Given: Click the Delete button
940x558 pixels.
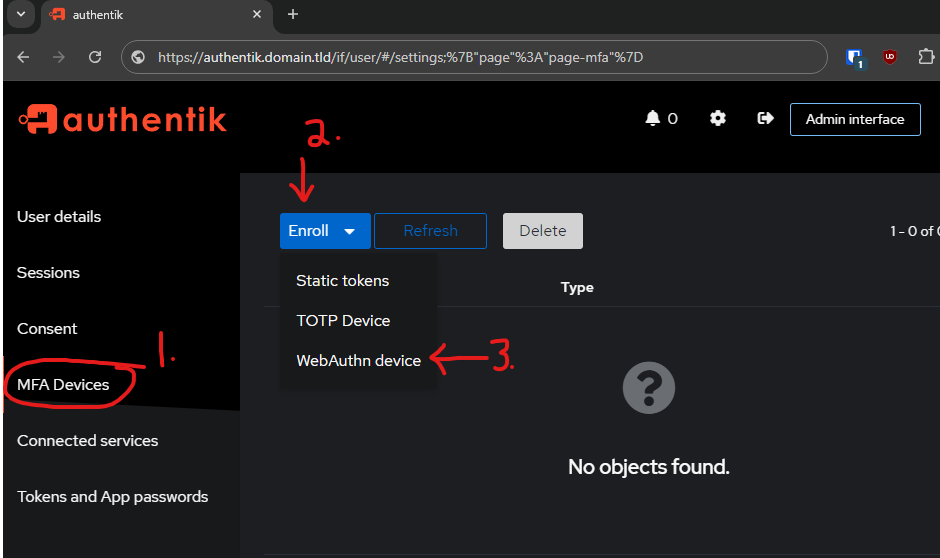Looking at the screenshot, I should (543, 231).
